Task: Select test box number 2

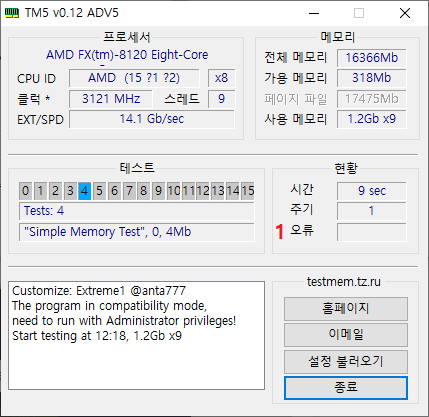Action: coord(55,191)
